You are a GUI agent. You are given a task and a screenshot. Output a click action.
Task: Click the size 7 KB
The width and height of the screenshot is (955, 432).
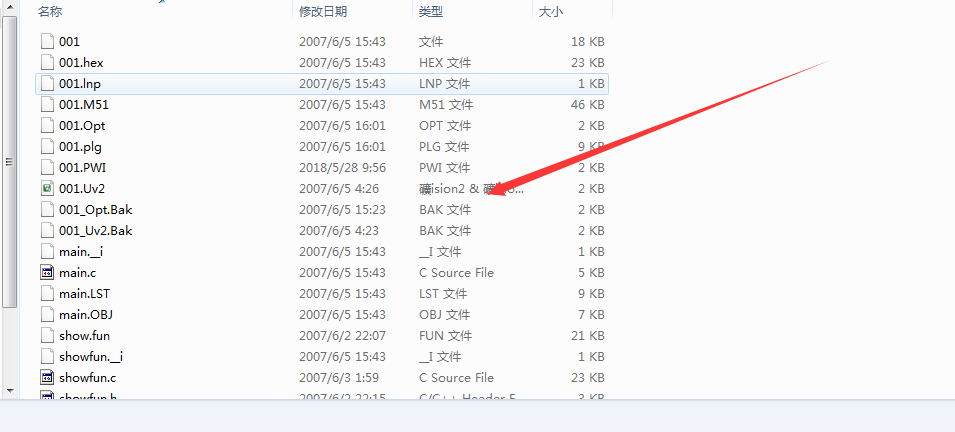coord(591,314)
